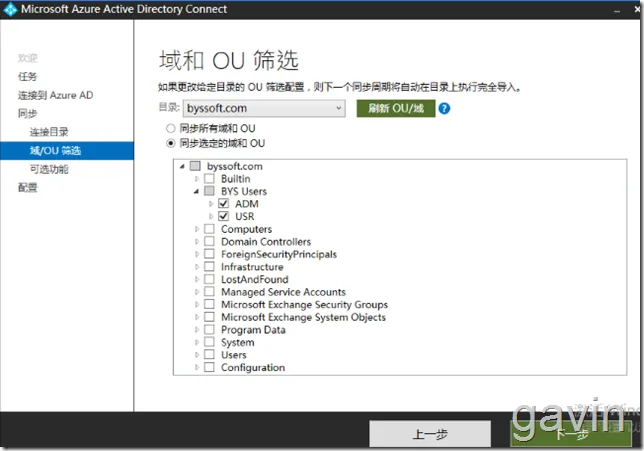Select the ForeignSecurityPrincipals tree label

[x=279, y=254]
